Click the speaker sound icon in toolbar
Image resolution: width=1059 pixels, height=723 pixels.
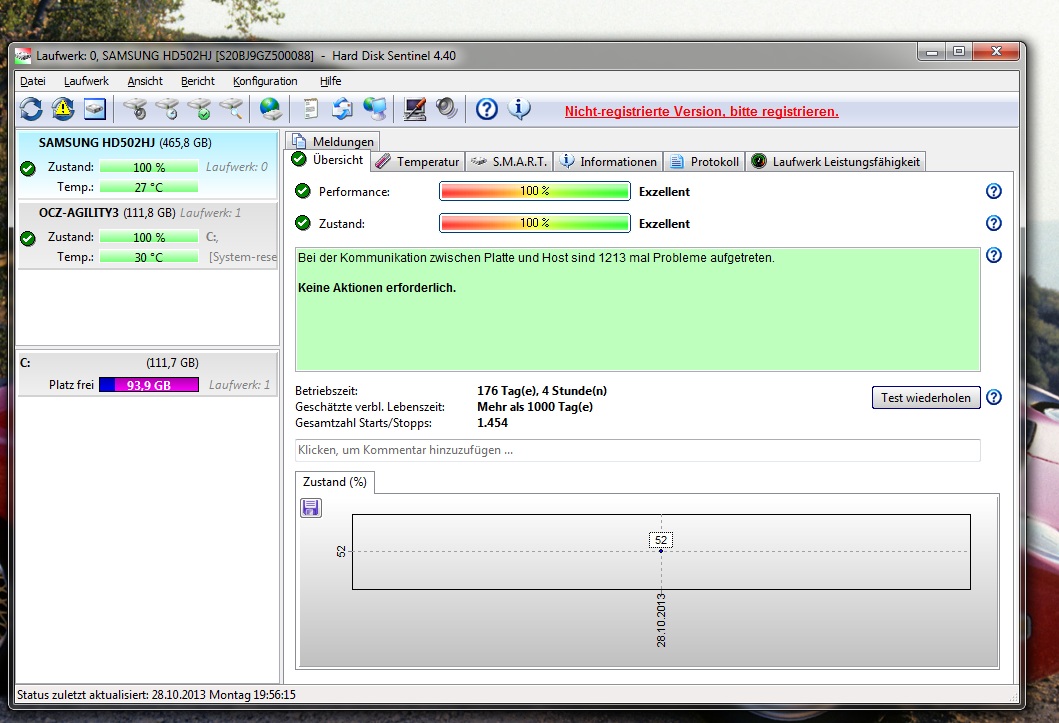(446, 108)
